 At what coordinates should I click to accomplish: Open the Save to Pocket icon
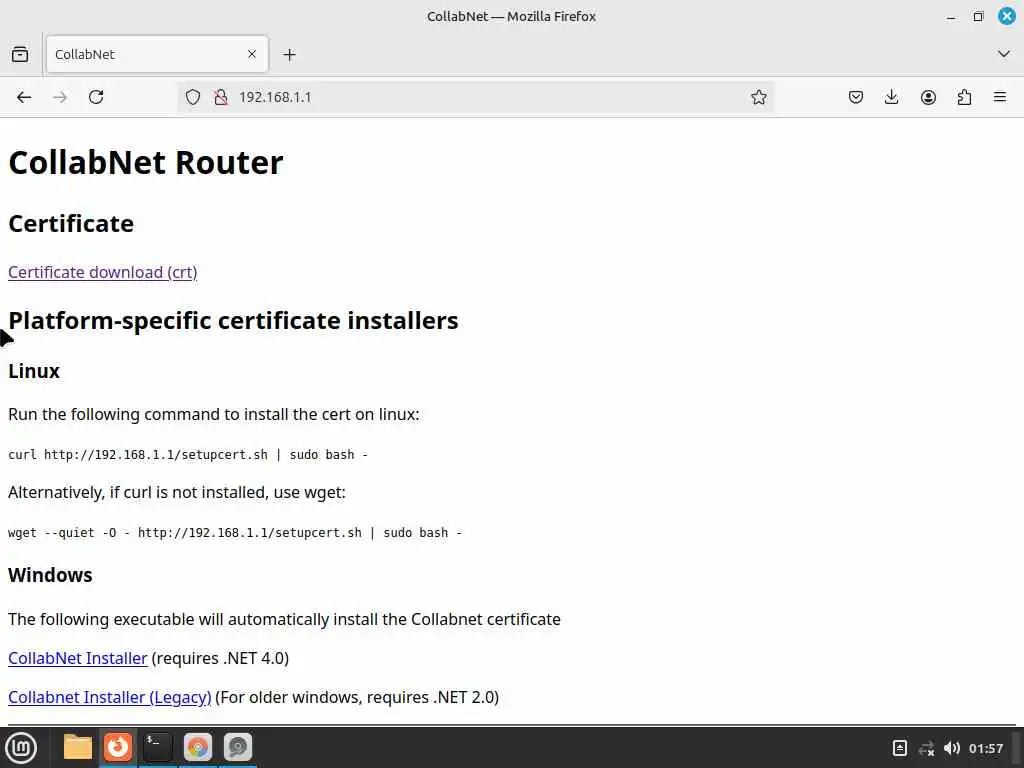tap(856, 97)
